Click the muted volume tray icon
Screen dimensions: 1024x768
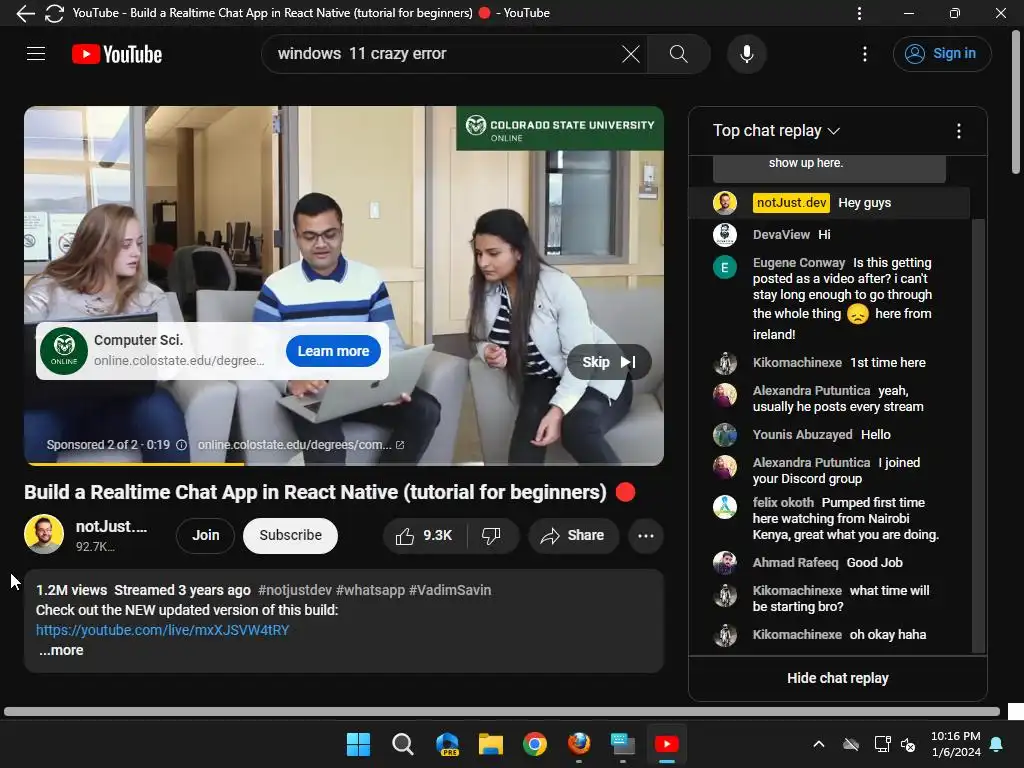(908, 744)
